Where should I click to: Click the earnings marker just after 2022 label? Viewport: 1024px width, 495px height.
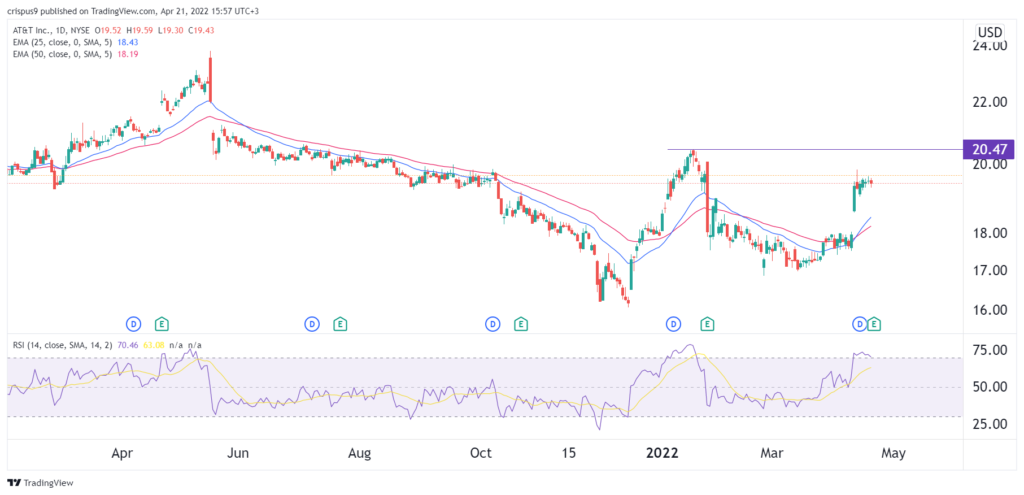[706, 323]
